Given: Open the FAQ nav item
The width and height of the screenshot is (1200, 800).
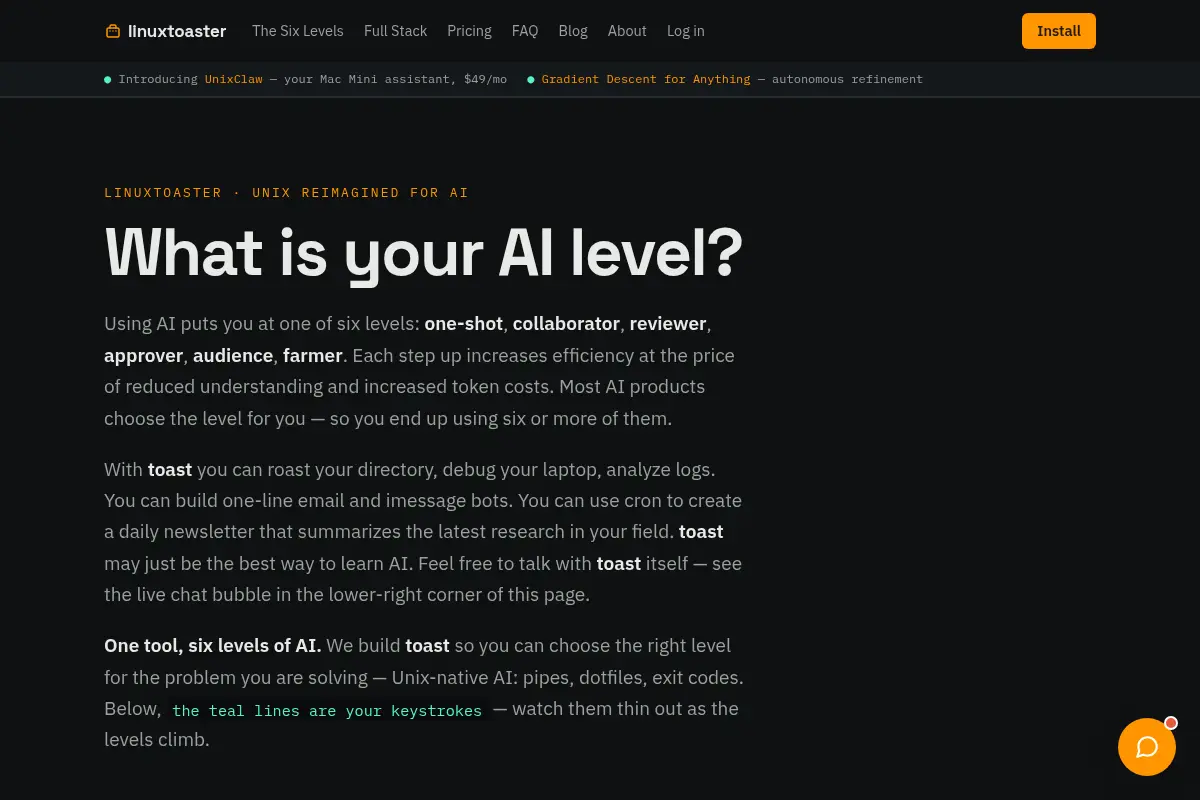Looking at the screenshot, I should [x=525, y=31].
